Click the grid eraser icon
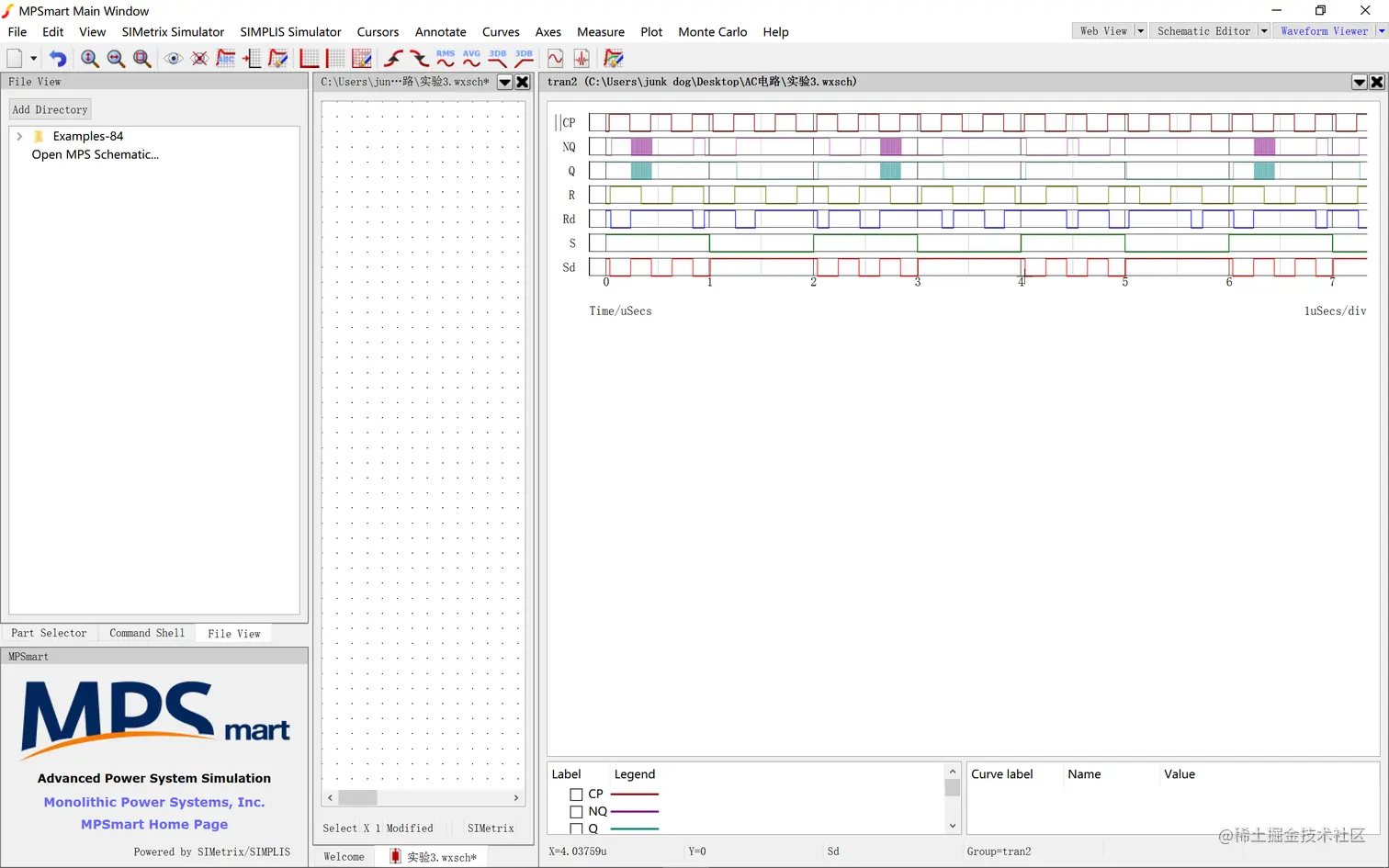Image resolution: width=1389 pixels, height=868 pixels. pos(362,59)
